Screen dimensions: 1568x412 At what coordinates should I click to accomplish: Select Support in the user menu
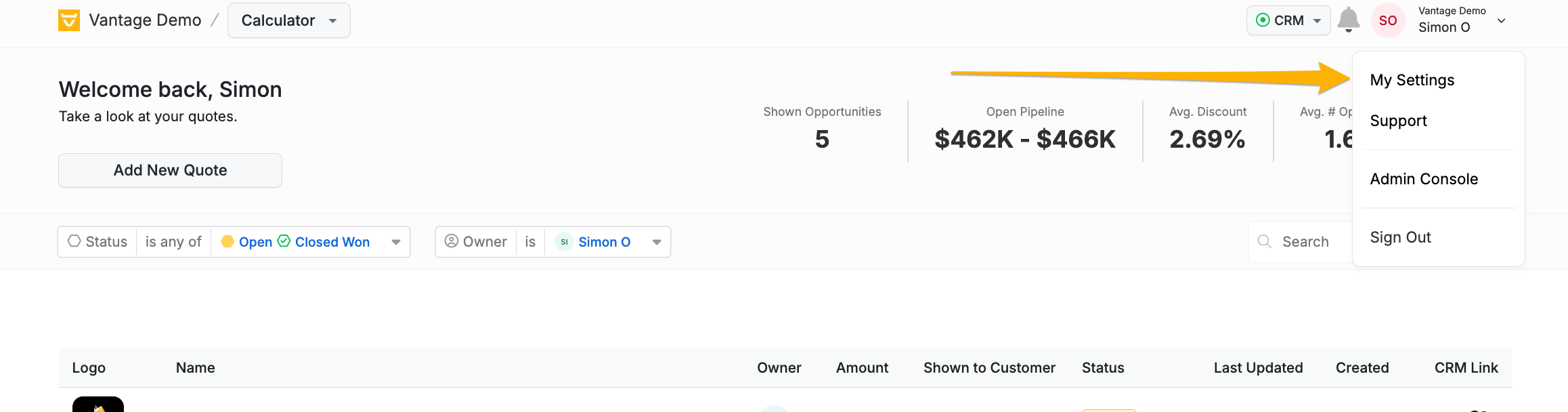pyautogui.click(x=1398, y=121)
